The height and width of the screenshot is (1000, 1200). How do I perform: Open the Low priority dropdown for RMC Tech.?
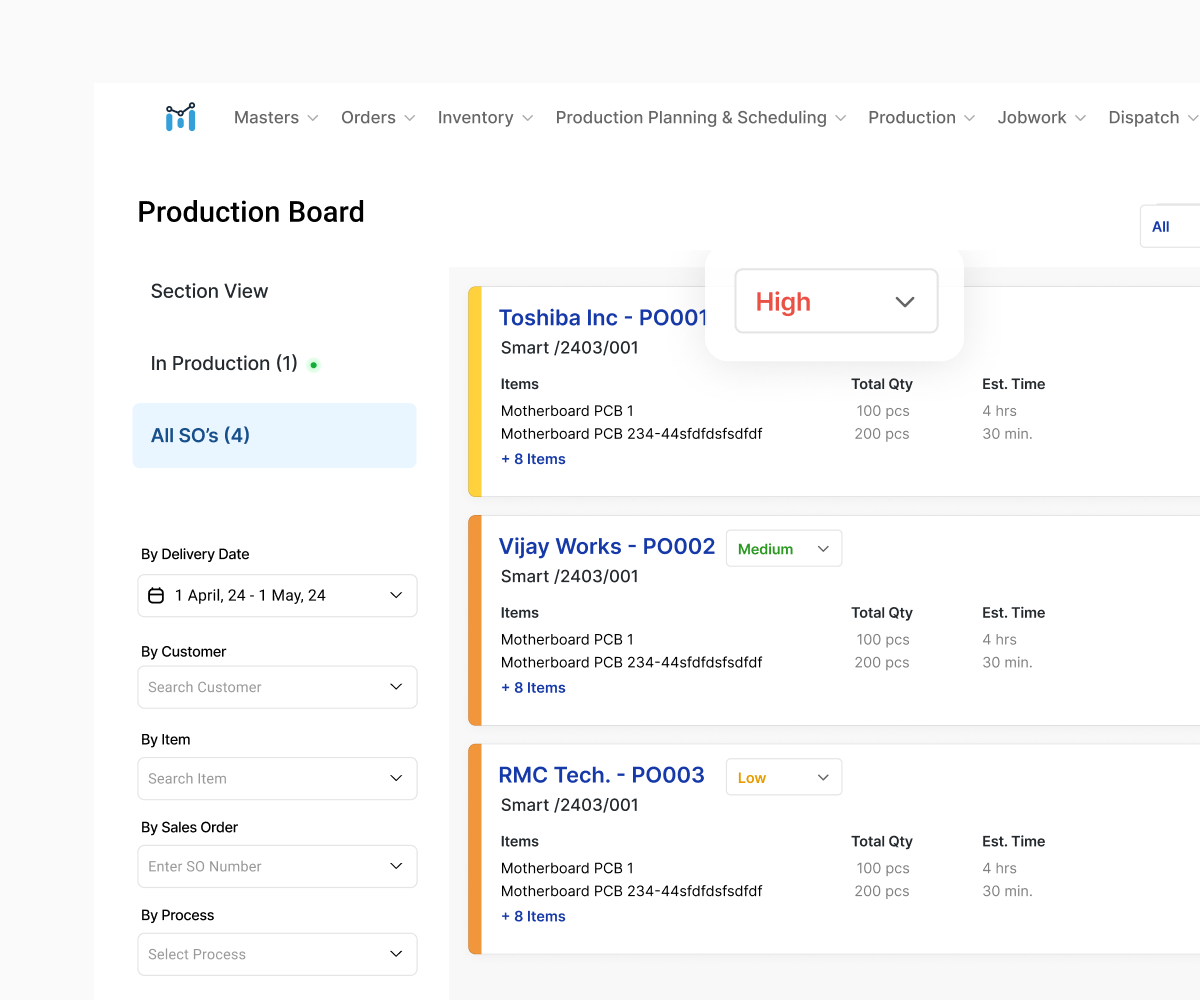point(783,777)
